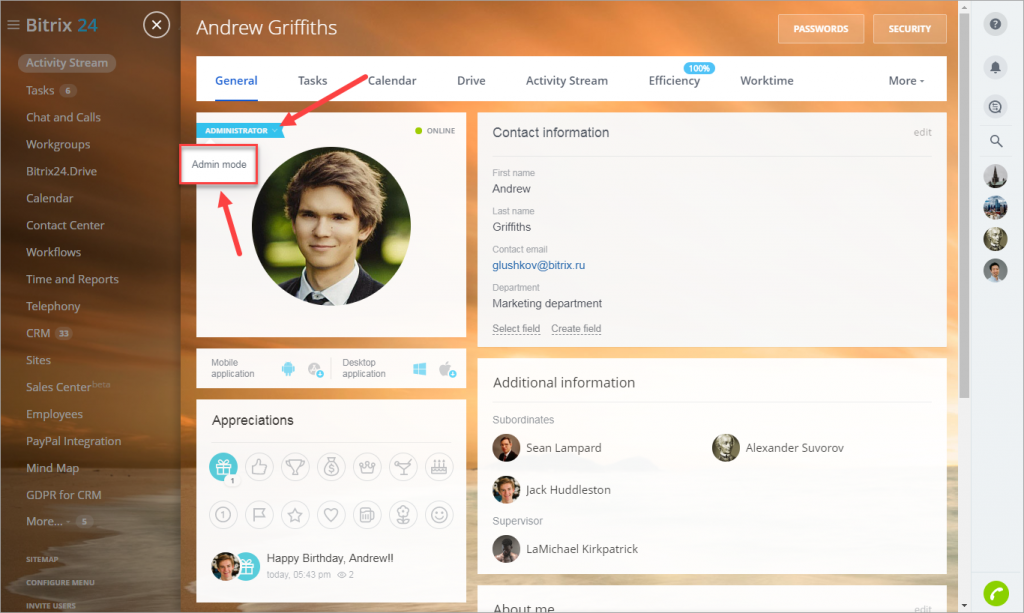Select the flower appreciation icon
The height and width of the screenshot is (613, 1024).
403,514
